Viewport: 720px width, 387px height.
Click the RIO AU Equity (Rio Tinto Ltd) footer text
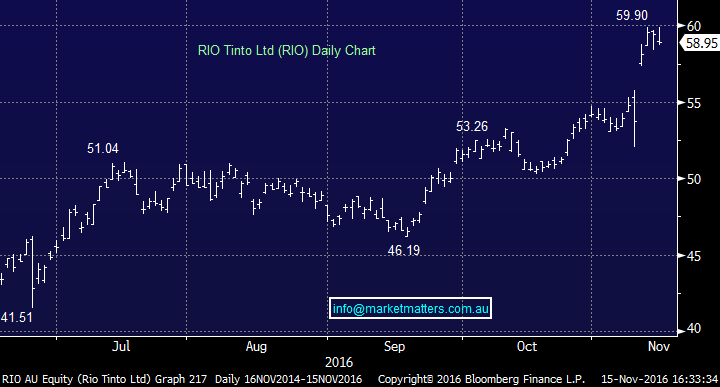click(77, 379)
